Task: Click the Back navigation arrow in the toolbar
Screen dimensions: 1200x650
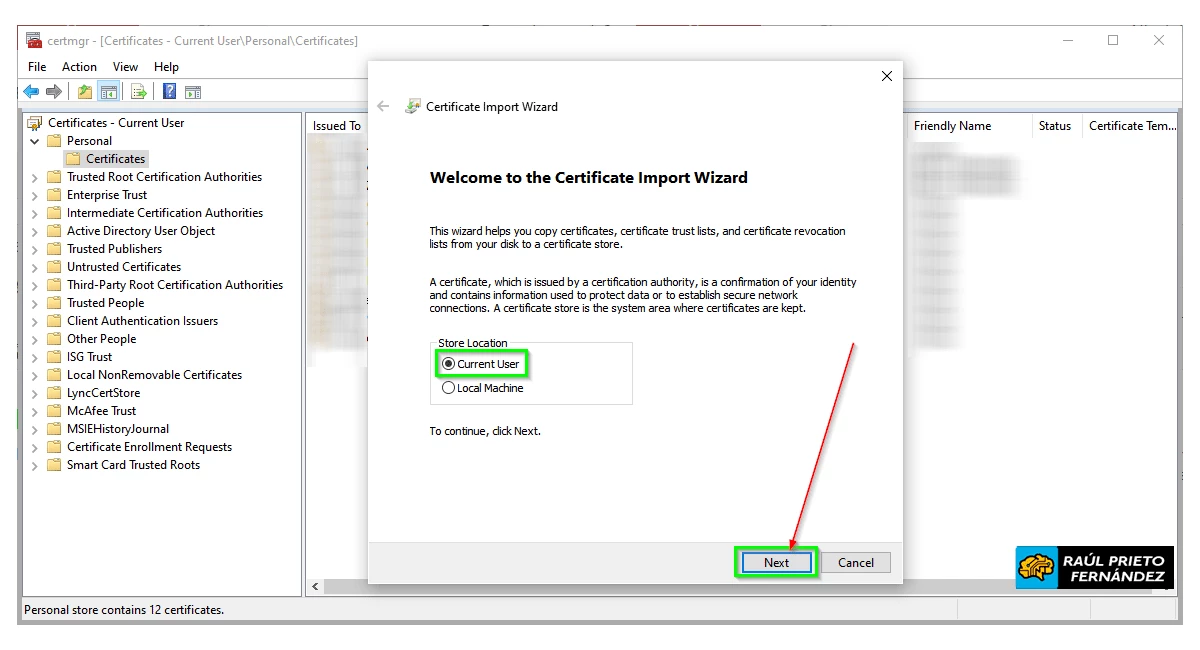Action: click(x=31, y=91)
